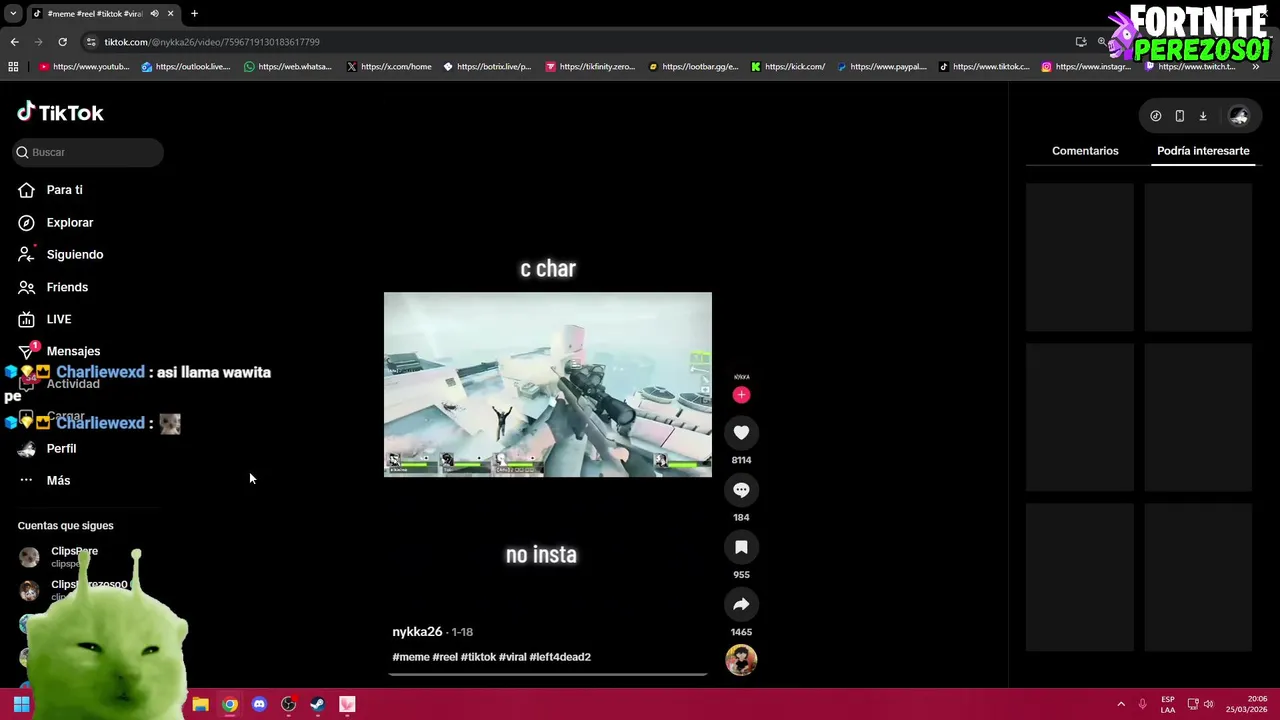1280x720 pixels.
Task: Click the TikTok coins icon at top right
Action: (x=1155, y=116)
